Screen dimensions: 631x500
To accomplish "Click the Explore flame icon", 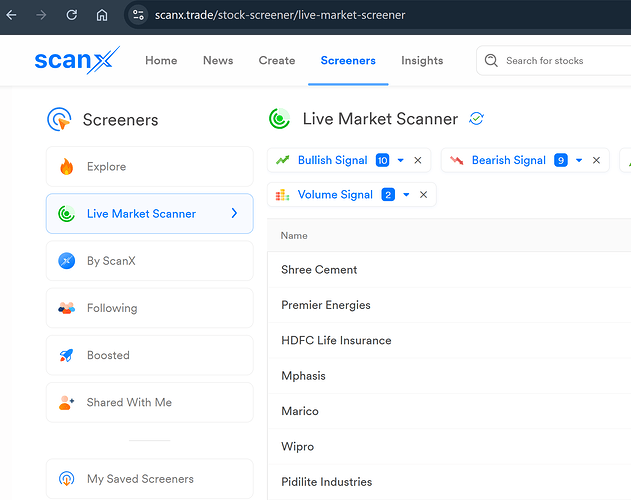I will click(66, 167).
